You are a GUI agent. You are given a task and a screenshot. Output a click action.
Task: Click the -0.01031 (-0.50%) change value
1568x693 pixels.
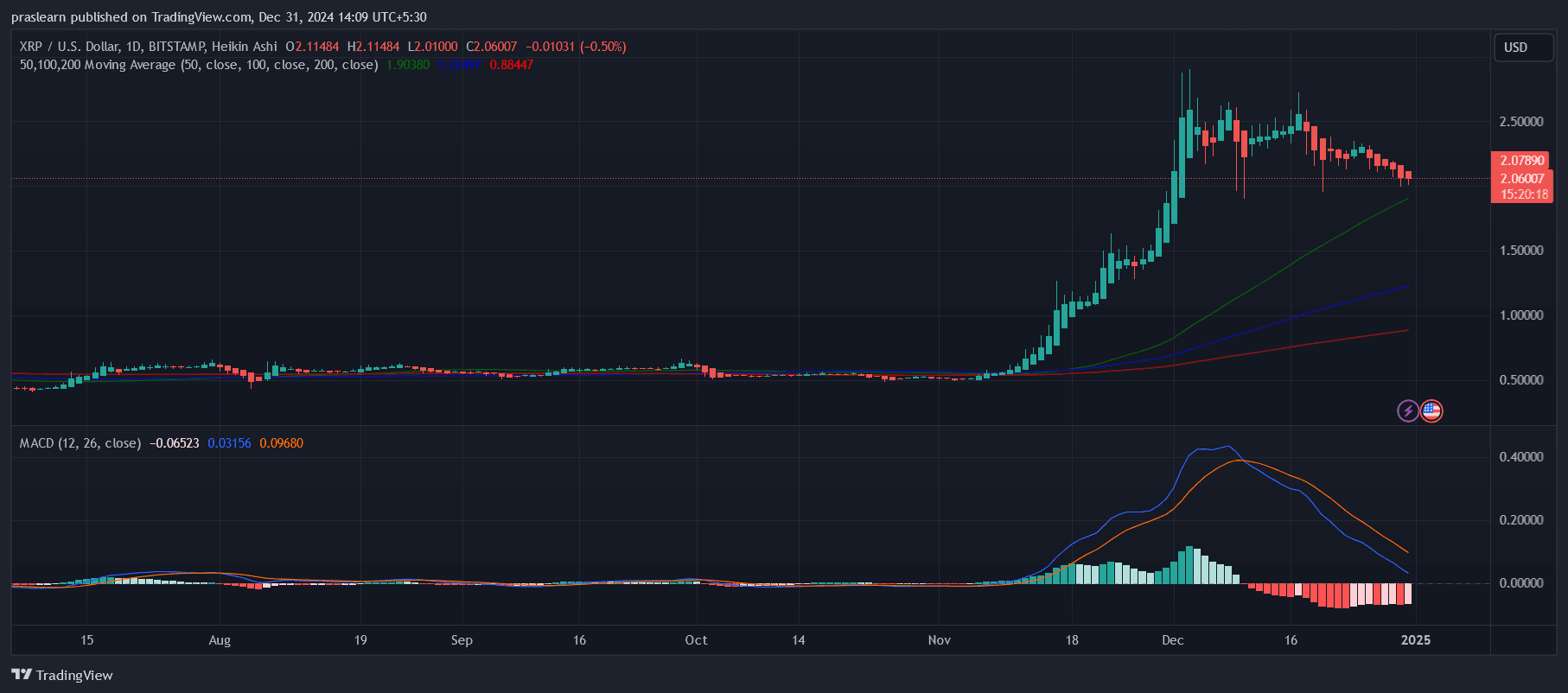tap(576, 47)
